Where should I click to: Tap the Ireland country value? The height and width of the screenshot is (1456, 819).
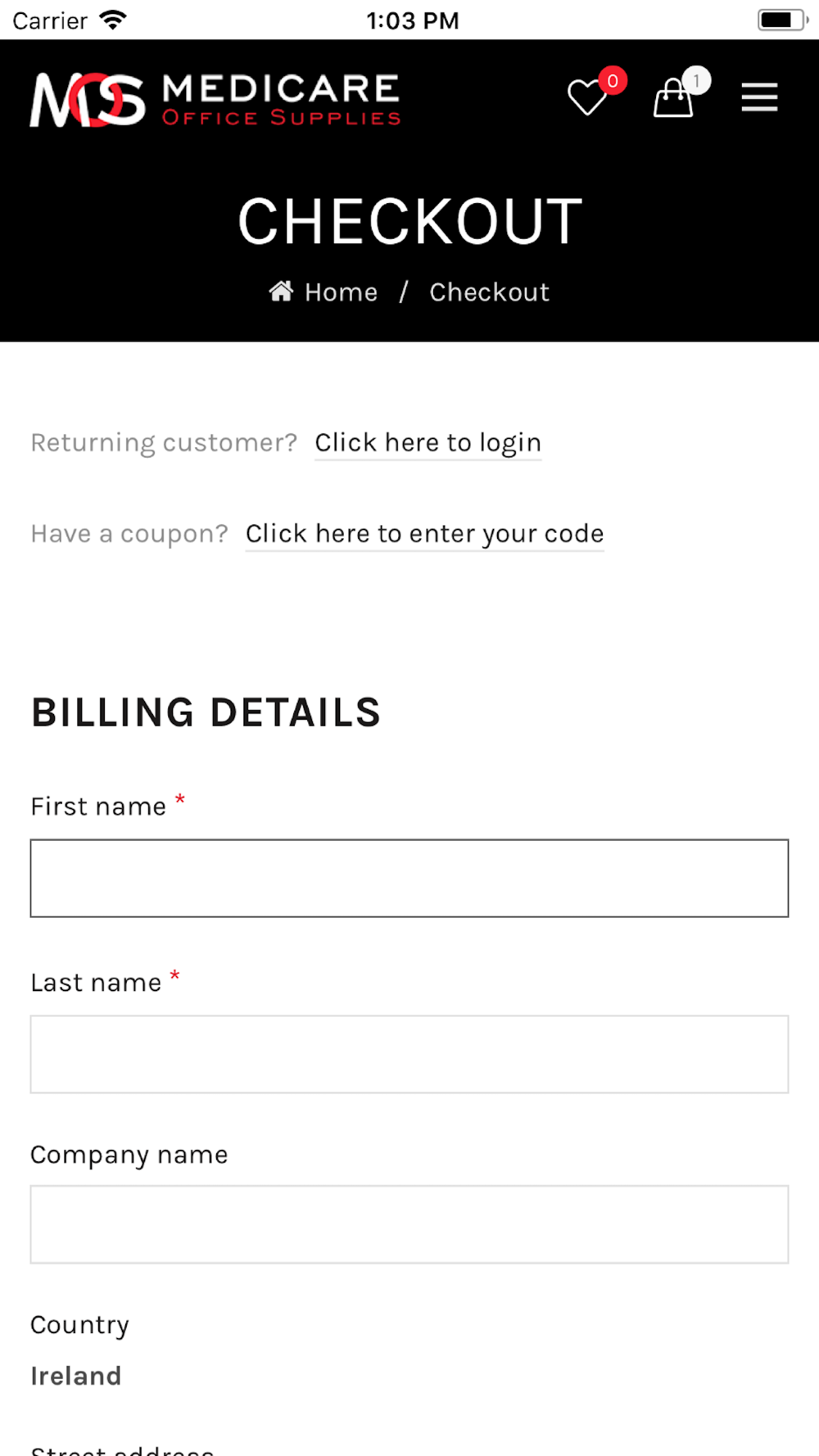coord(76,1376)
